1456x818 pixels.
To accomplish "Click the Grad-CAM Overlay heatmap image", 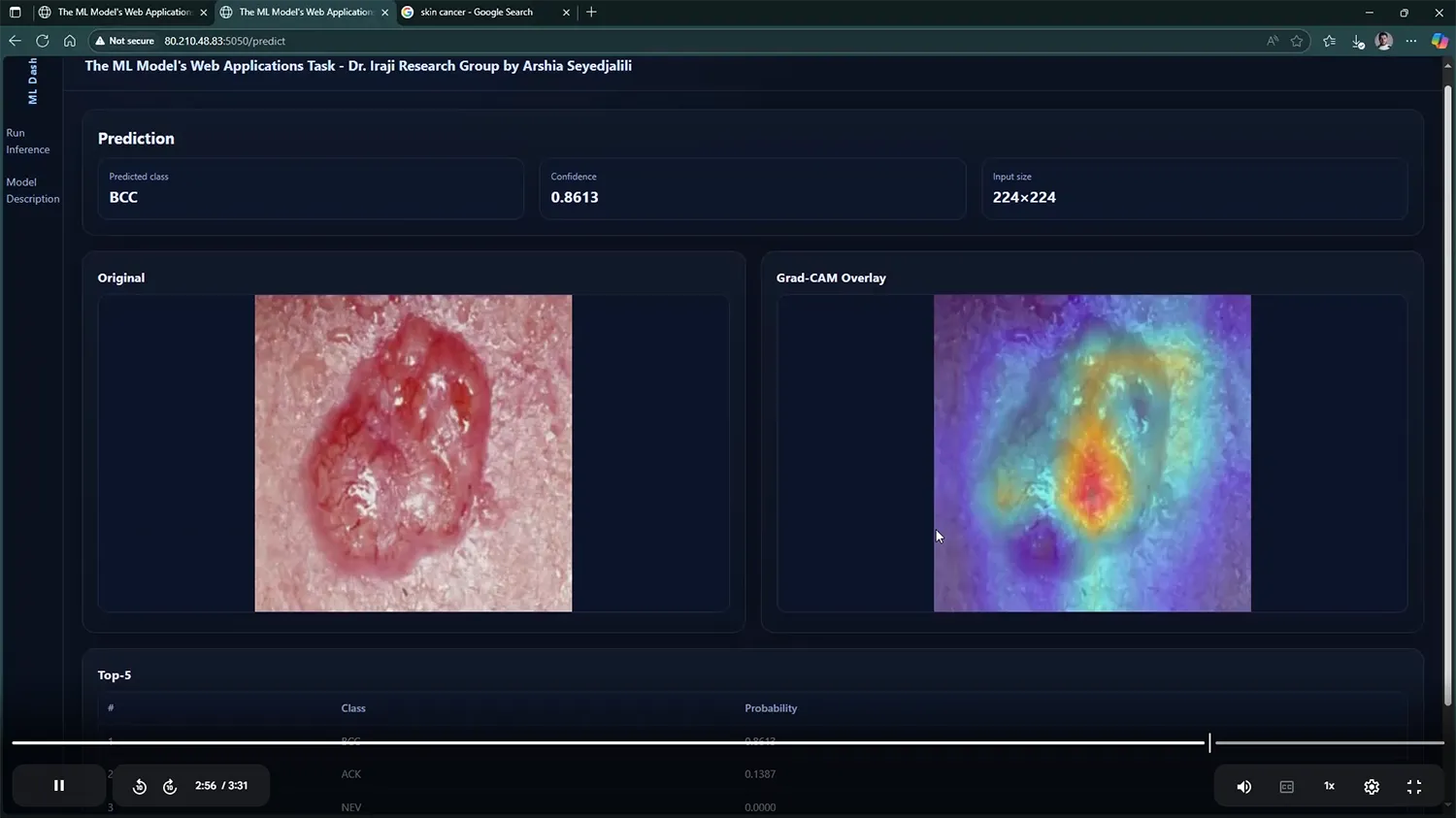I will pos(1092,453).
